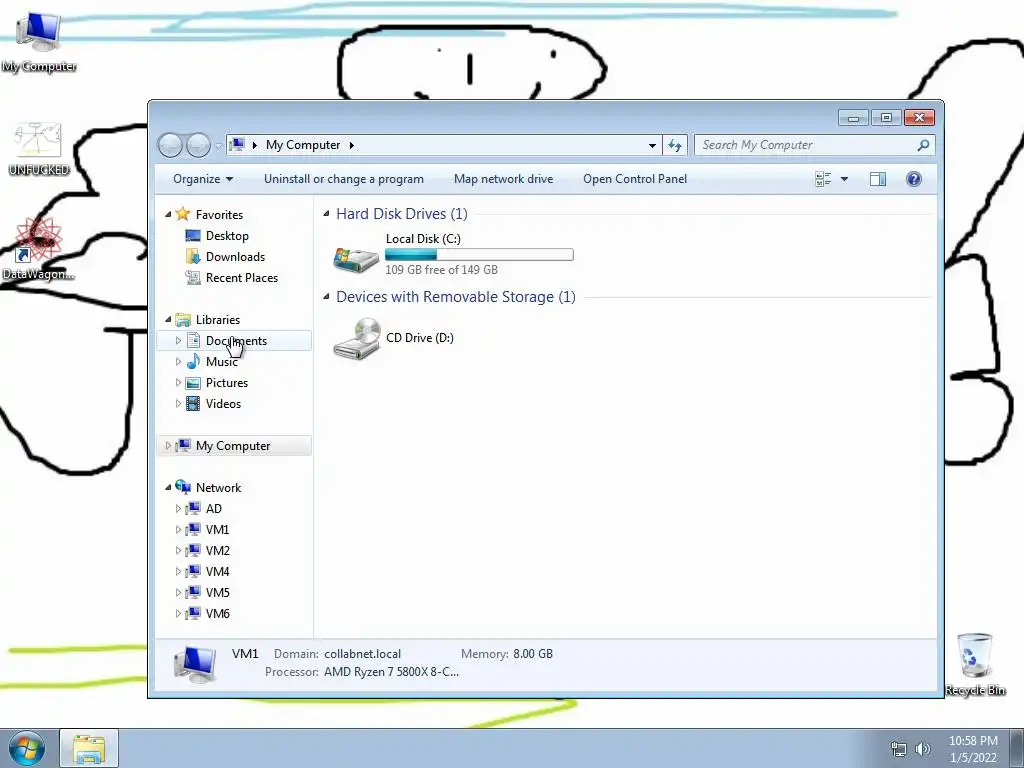Click the Back navigation arrow
The height and width of the screenshot is (768, 1024).
pos(170,145)
